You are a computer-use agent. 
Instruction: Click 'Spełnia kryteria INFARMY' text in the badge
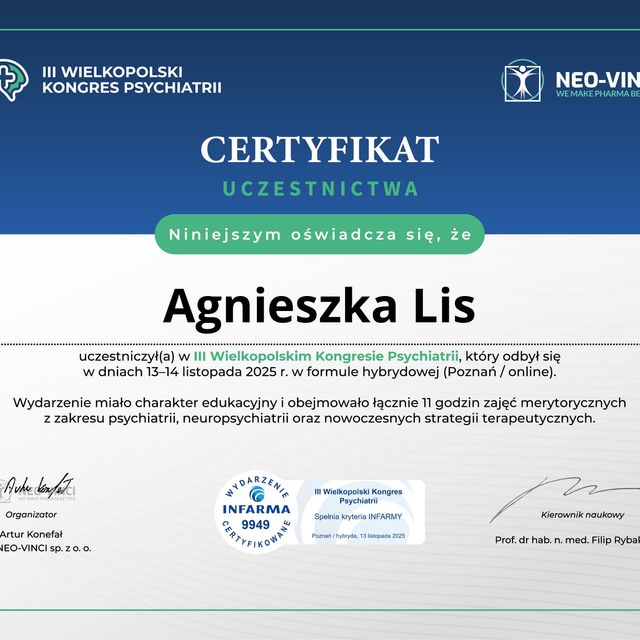coord(358,517)
